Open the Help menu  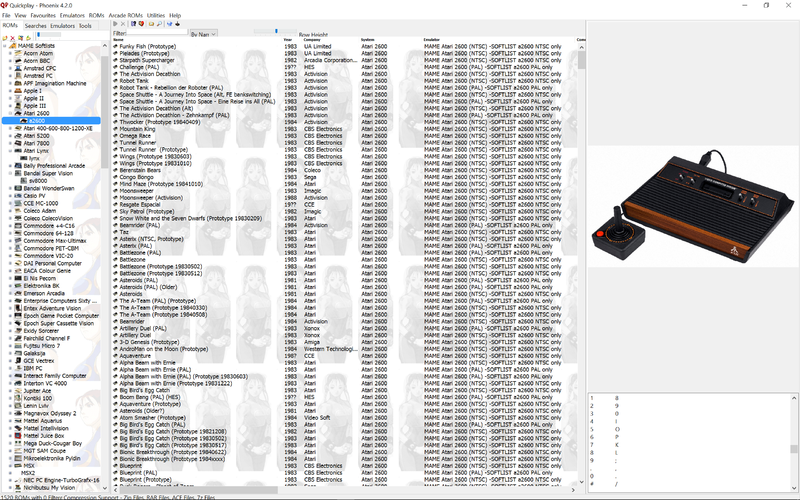coord(175,15)
